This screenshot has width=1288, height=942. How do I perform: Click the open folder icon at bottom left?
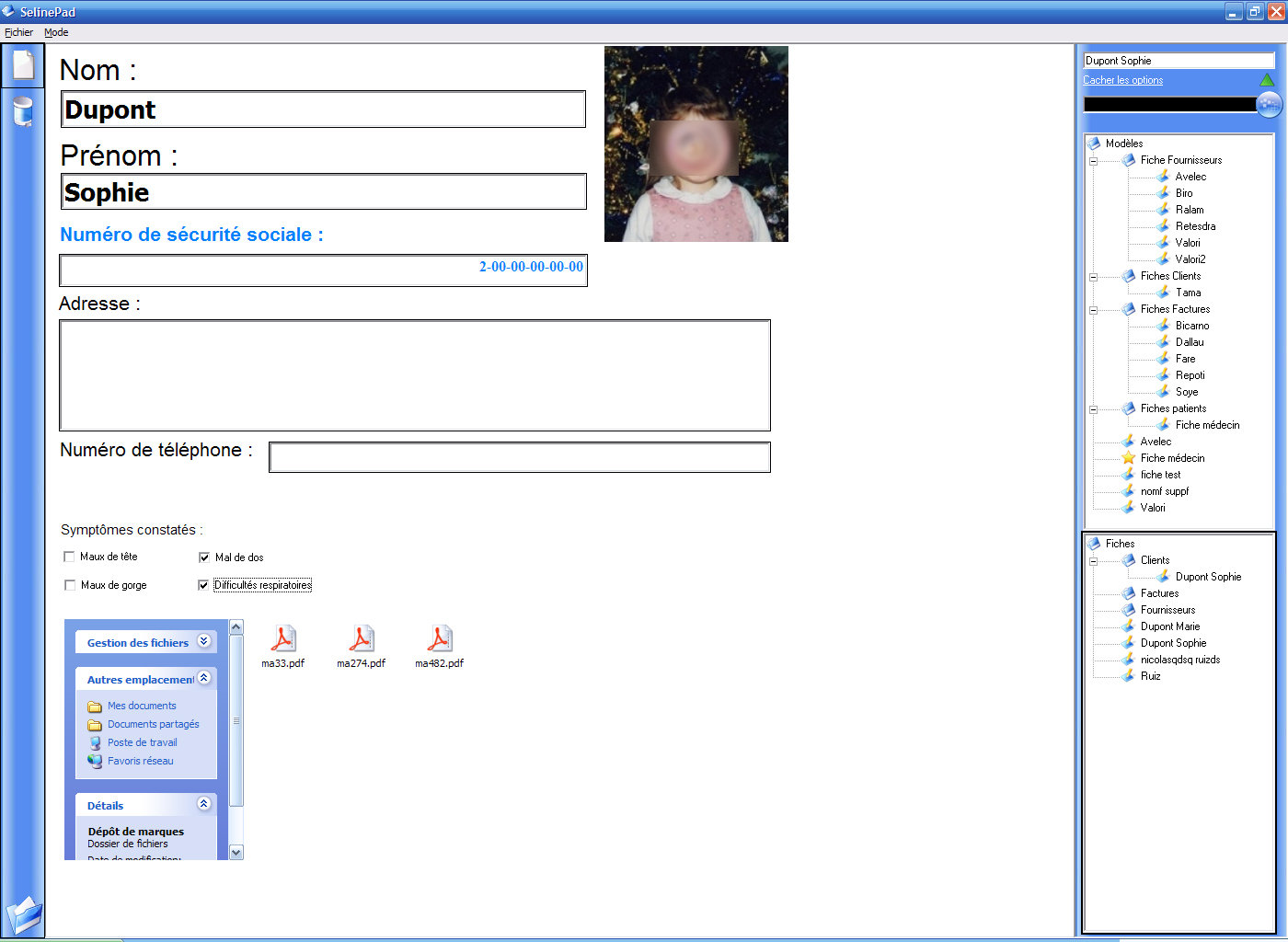point(24,916)
